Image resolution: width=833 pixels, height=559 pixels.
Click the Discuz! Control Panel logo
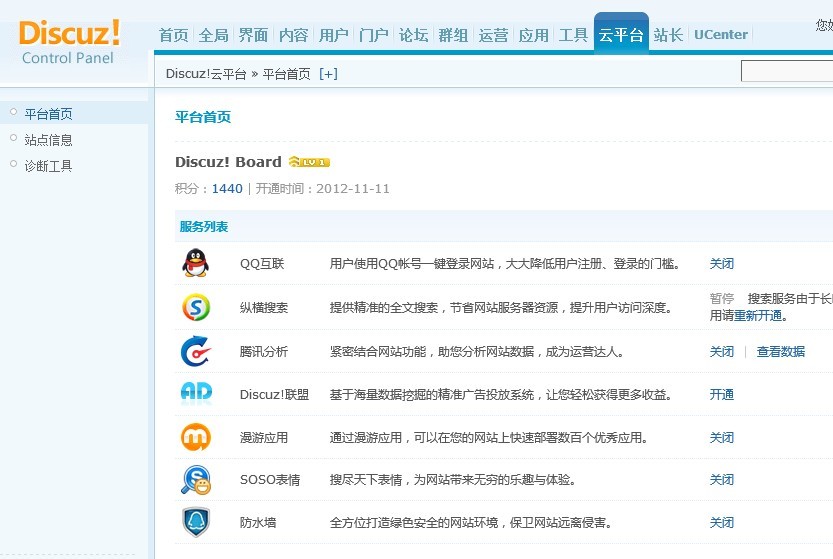tap(69, 42)
